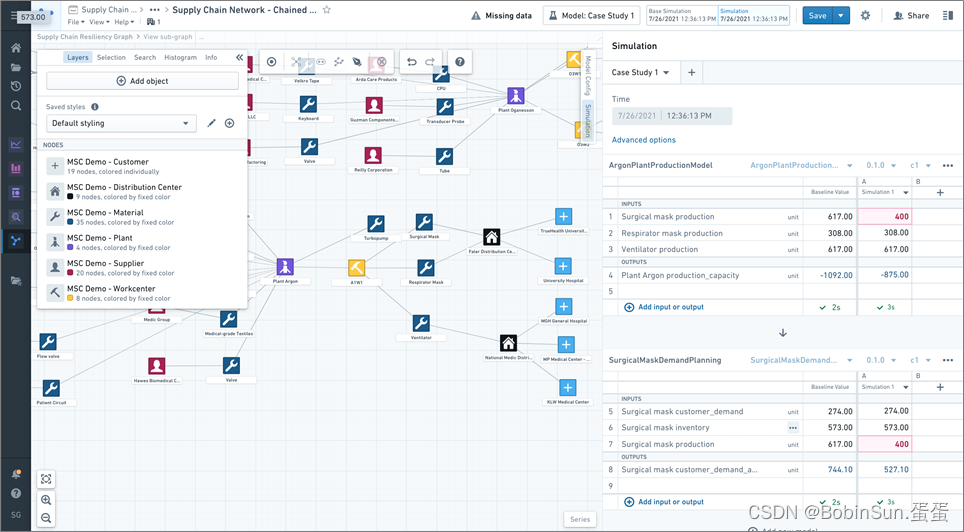The image size is (964, 532).
Task: Click the Add object button
Action: click(142, 81)
